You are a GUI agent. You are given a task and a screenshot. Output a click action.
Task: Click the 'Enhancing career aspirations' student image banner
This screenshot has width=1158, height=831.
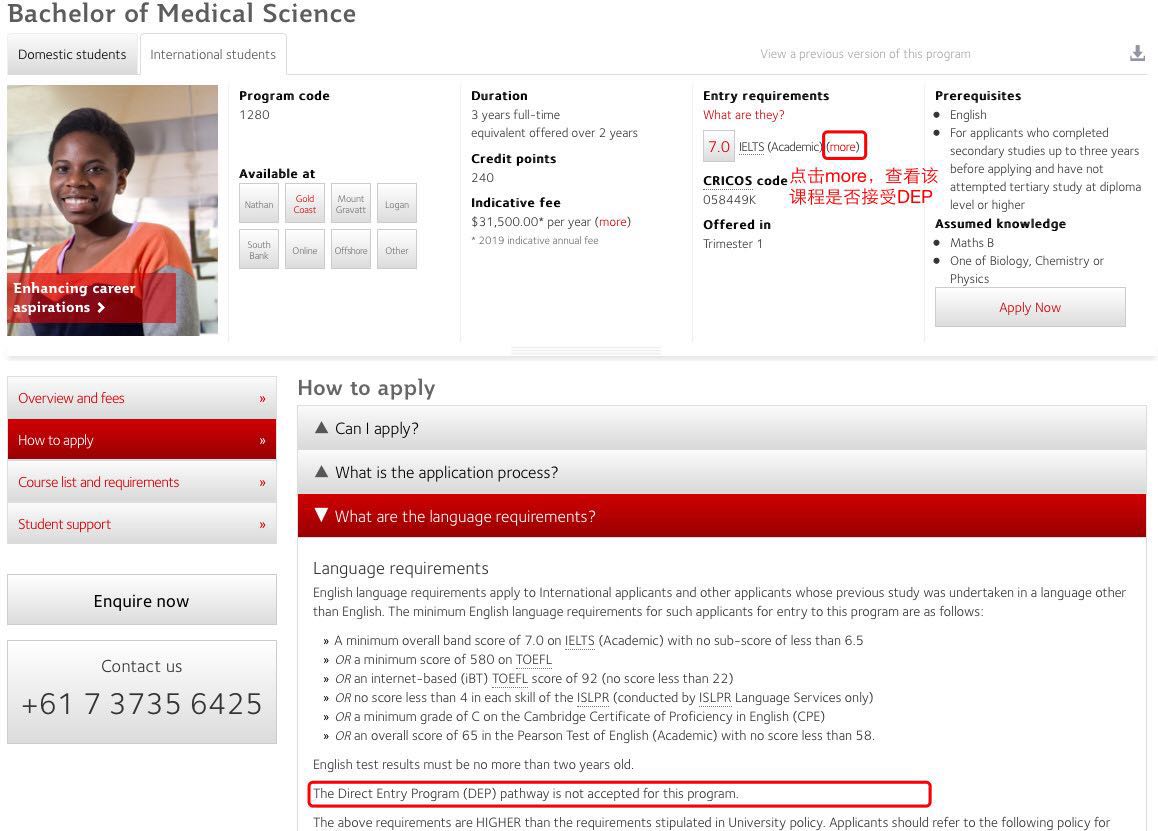click(x=112, y=210)
